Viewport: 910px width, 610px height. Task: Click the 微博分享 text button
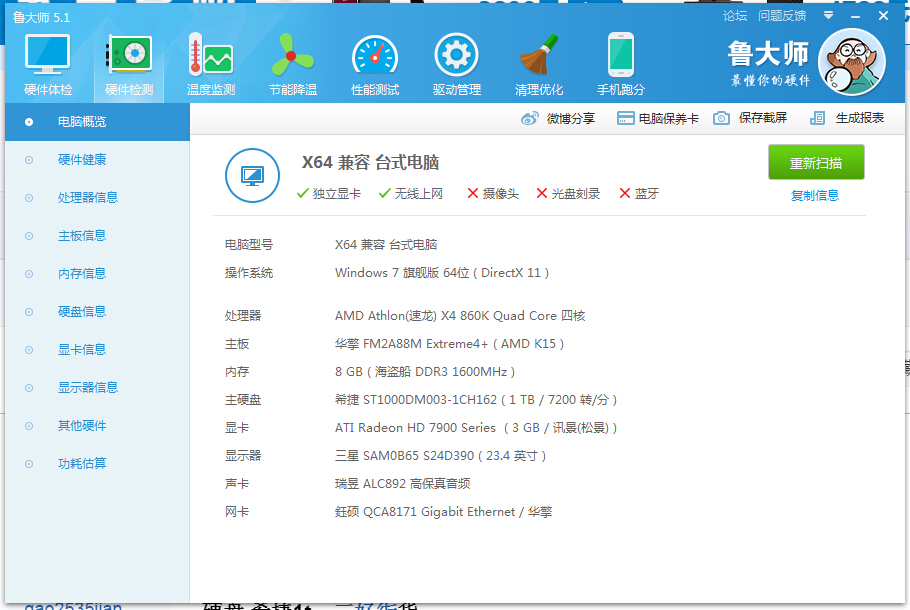570,118
